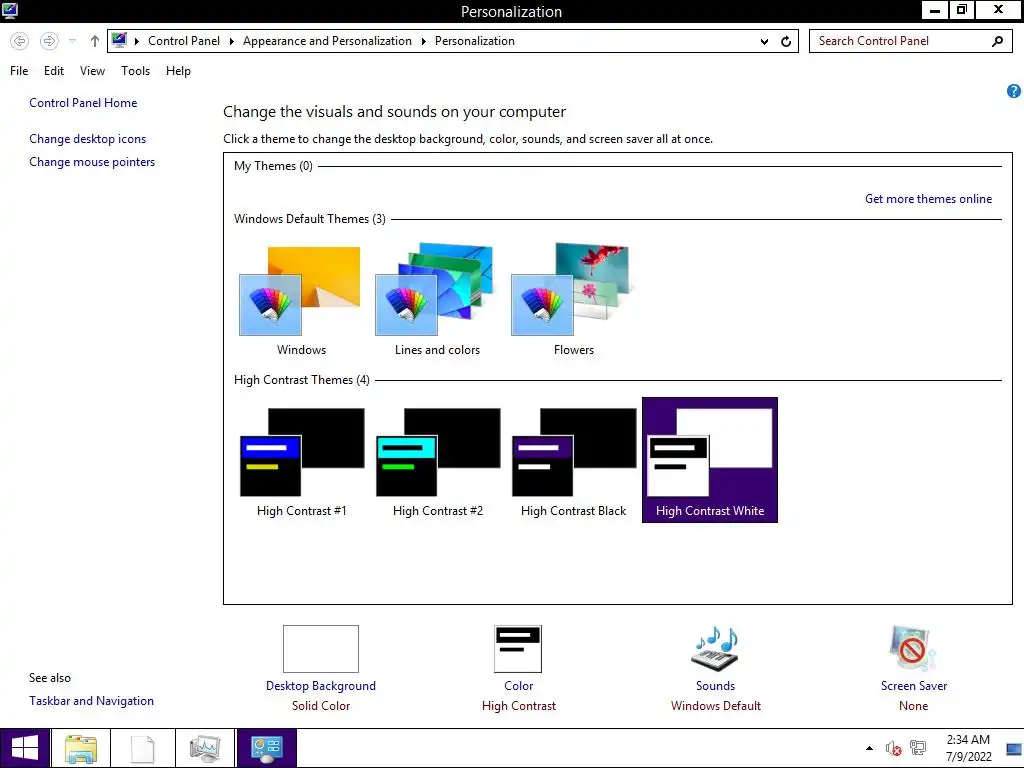Click the network tray icon
The image size is (1024, 768).
[x=918, y=748]
